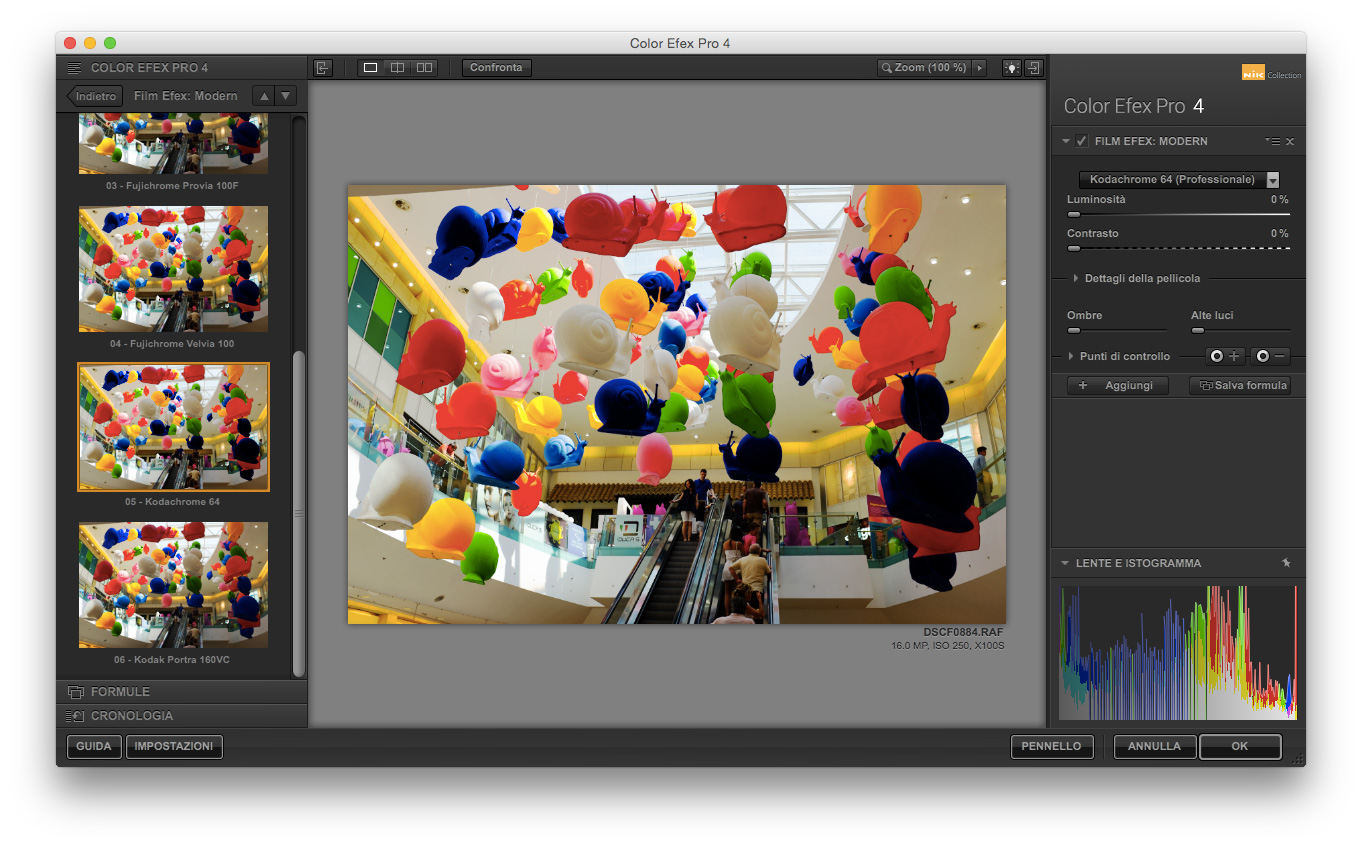
Task: Open the Kodachrome 64 (Professionale) dropdown
Action: point(1178,179)
